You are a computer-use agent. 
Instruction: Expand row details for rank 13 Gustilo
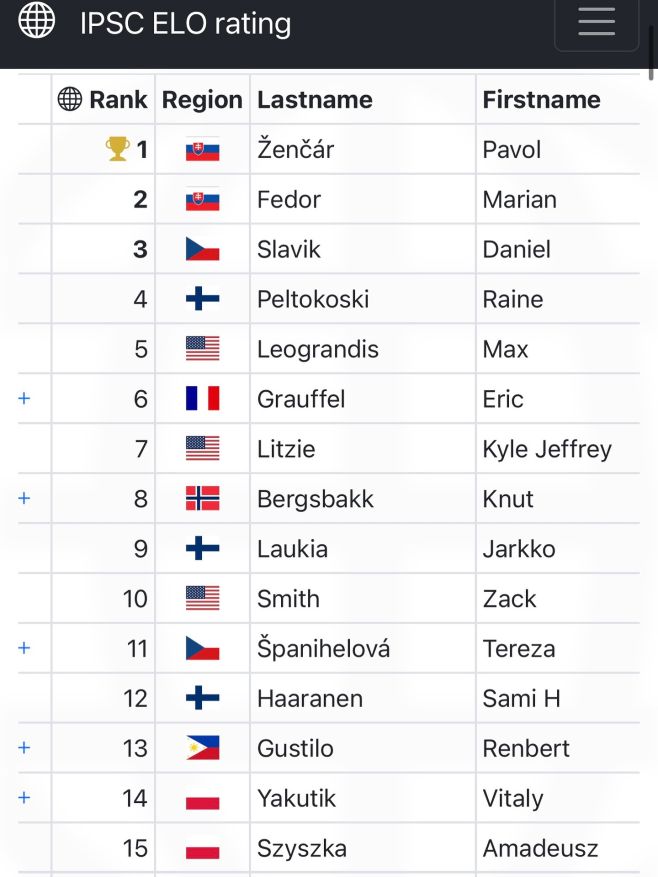coord(25,748)
